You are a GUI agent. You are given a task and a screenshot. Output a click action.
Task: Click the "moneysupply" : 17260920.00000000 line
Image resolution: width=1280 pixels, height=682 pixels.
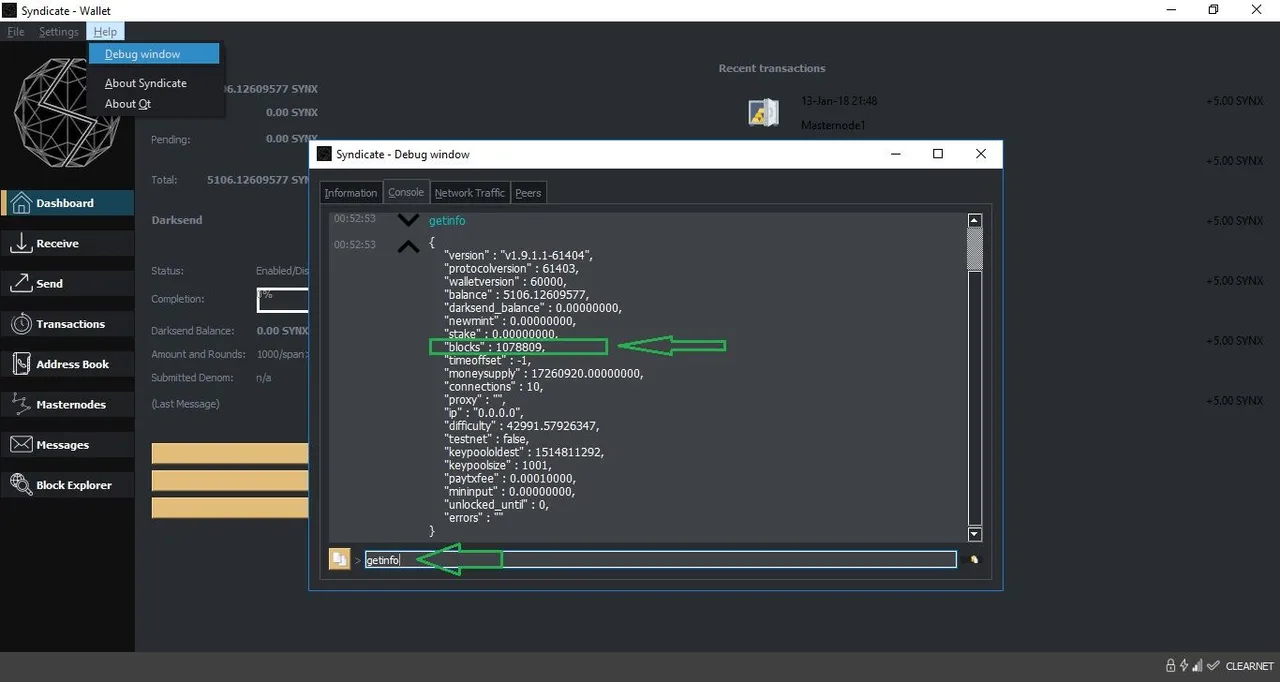point(543,373)
